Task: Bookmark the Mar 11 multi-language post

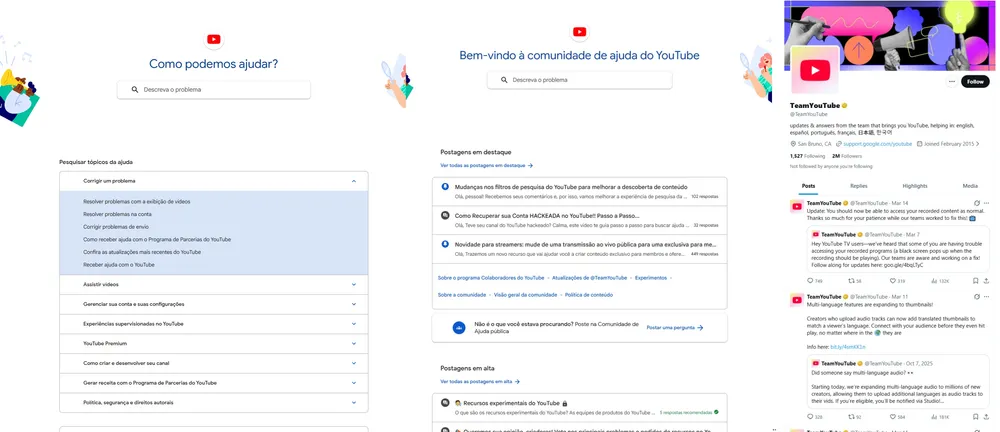Action: [x=976, y=416]
